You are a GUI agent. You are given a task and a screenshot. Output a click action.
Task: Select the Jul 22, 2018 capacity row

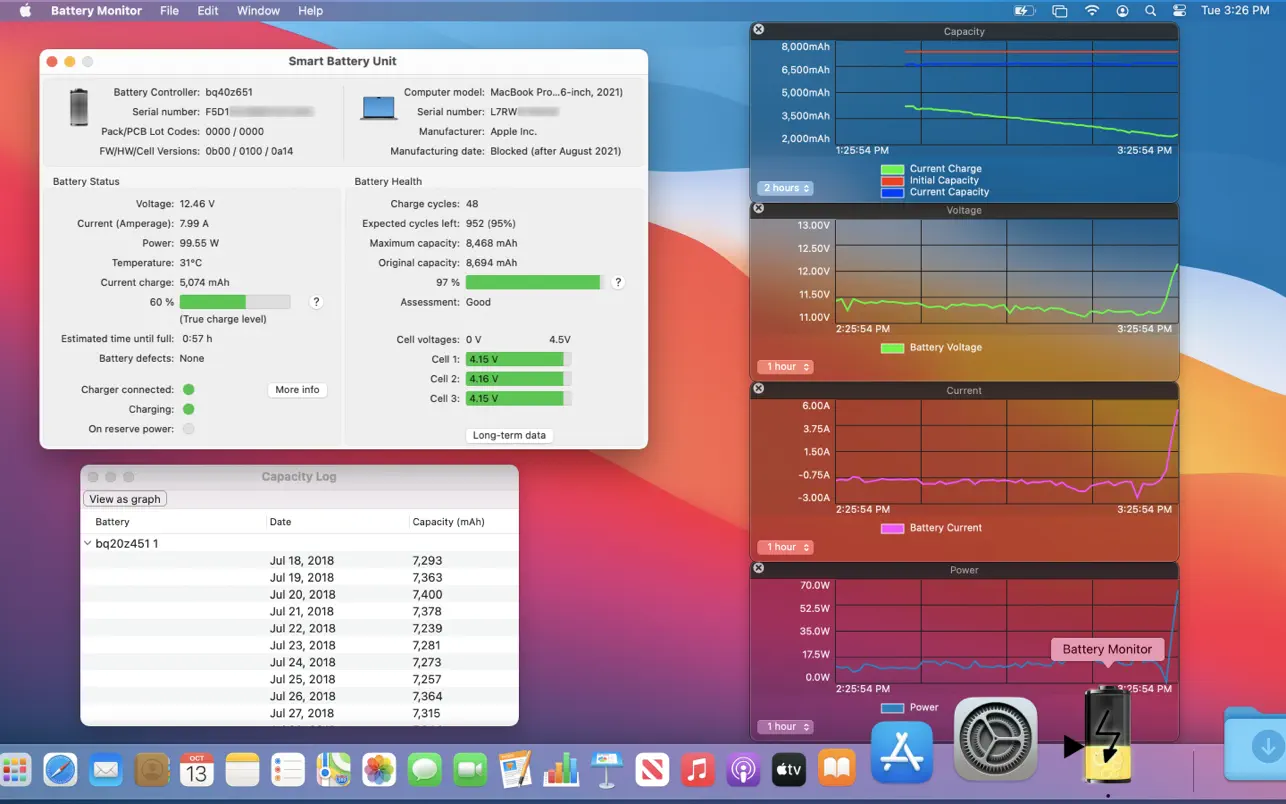pos(300,628)
